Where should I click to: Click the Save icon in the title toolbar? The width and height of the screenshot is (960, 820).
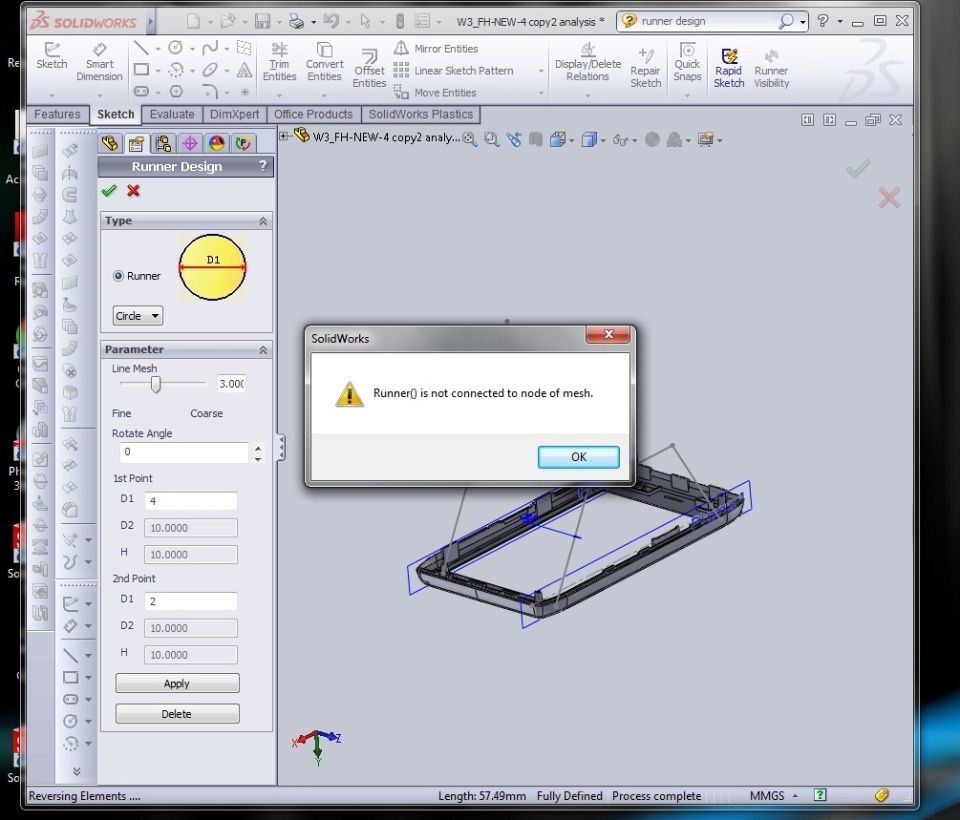263,21
